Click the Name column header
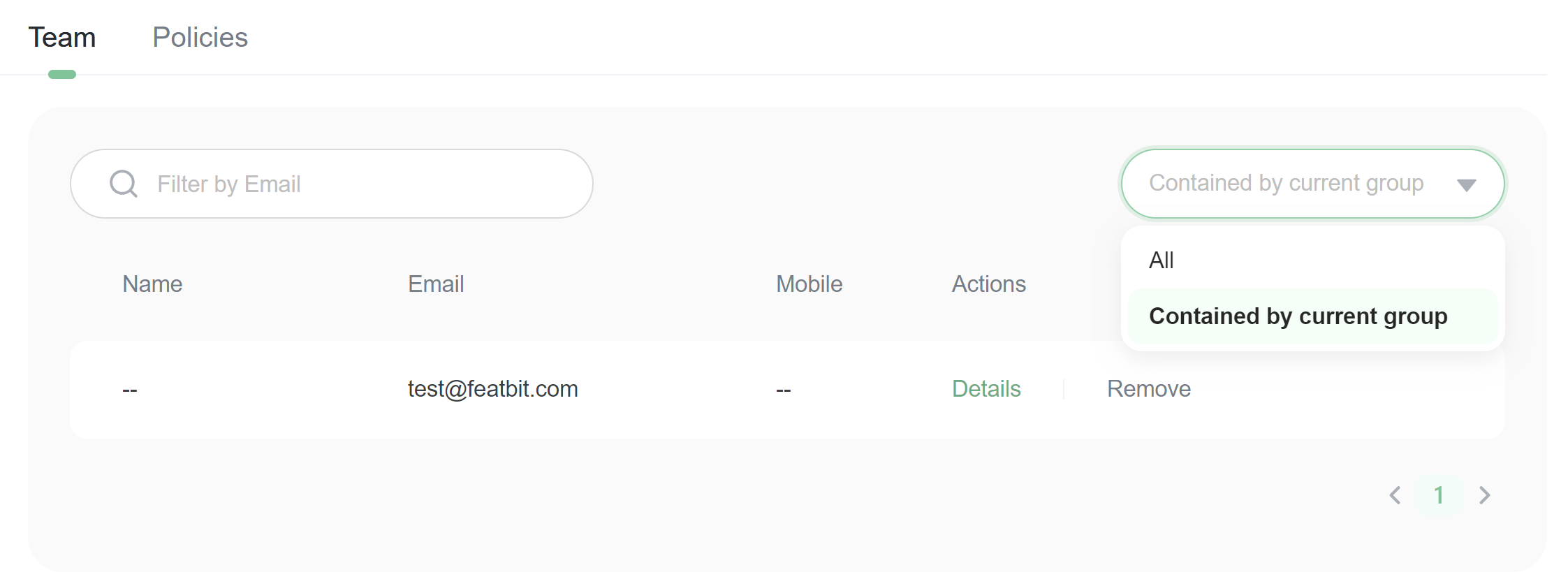 click(x=152, y=284)
